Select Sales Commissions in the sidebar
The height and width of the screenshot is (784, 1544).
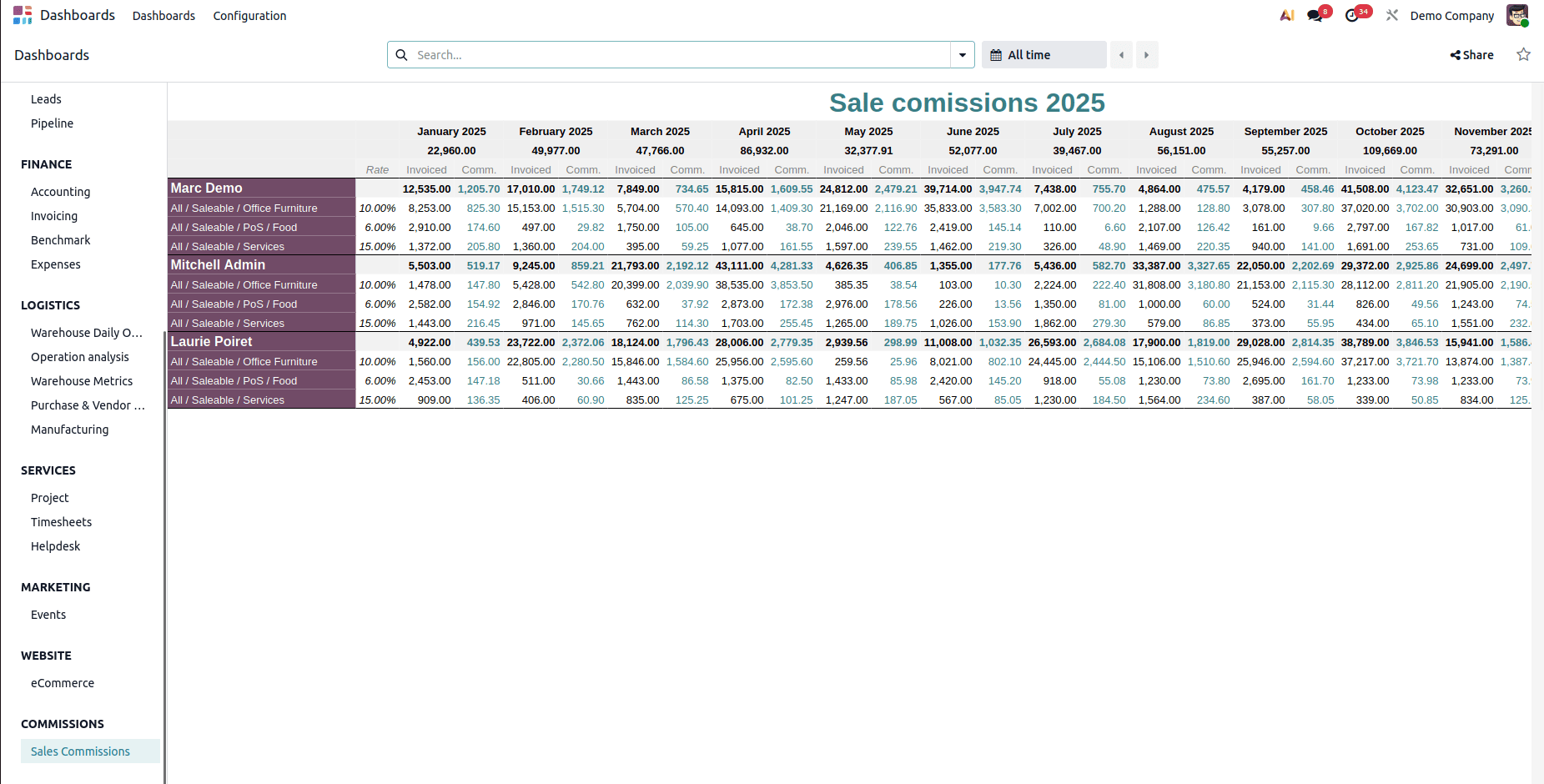click(x=80, y=751)
